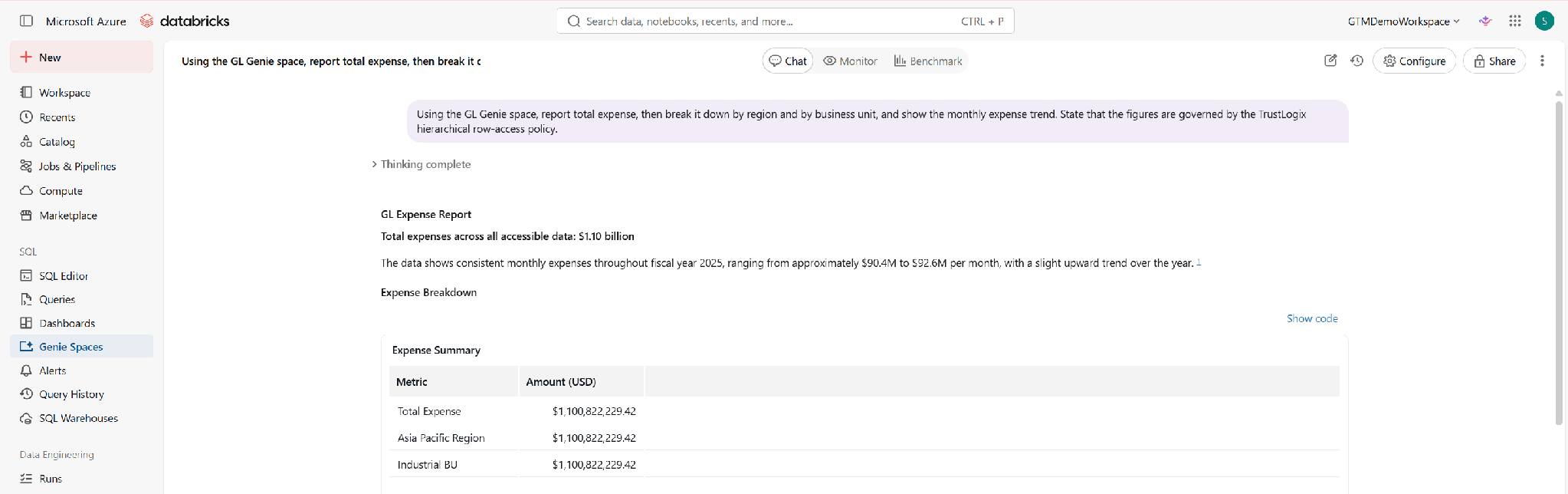The image size is (1568, 494).
Task: Open Recents in the sidebar
Action: (x=82, y=117)
